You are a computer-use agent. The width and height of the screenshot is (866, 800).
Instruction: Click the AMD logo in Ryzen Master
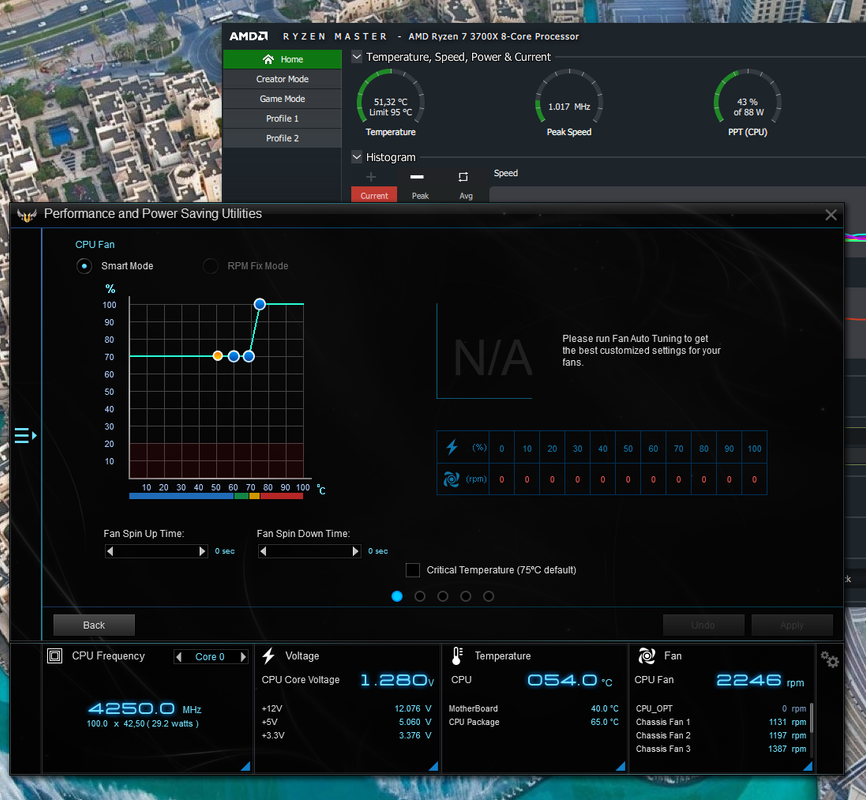[249, 36]
